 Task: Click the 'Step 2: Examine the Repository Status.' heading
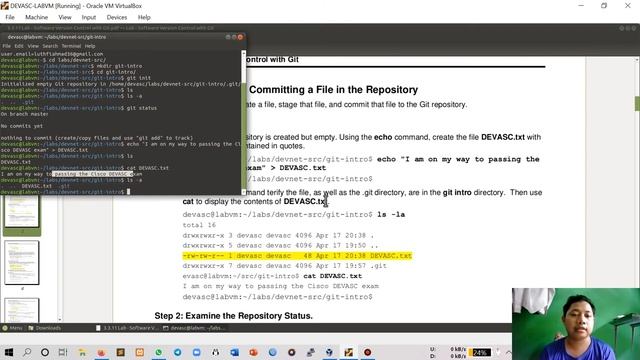pyautogui.click(x=233, y=316)
